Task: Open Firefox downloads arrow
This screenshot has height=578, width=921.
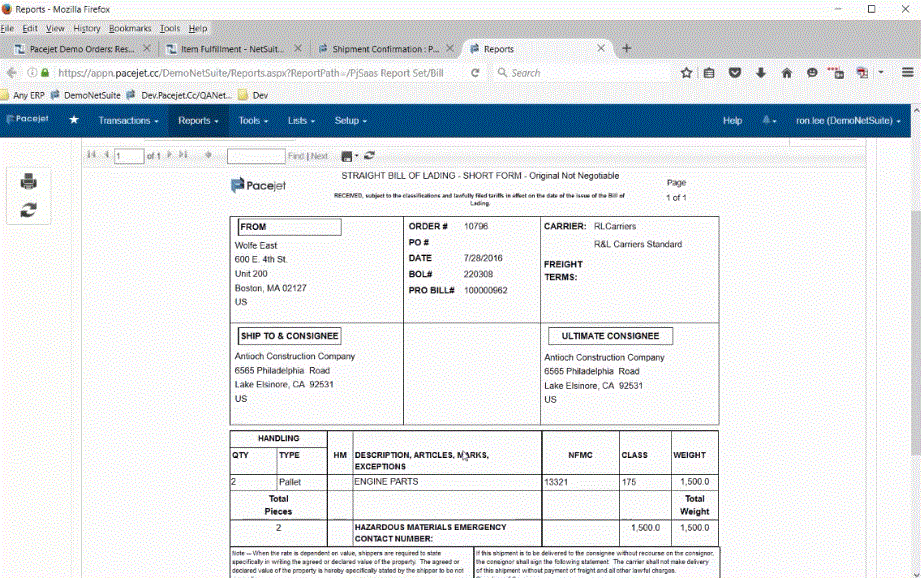Action: [761, 73]
